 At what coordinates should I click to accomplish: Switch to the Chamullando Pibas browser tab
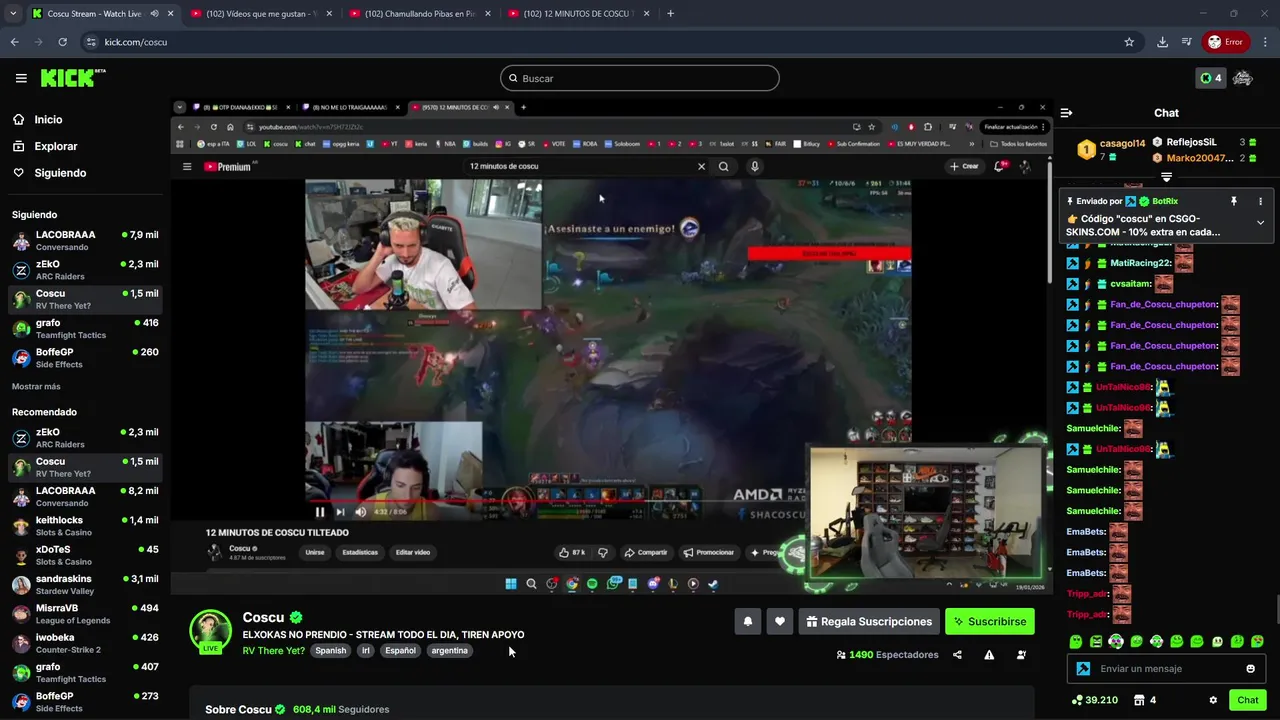tap(418, 14)
